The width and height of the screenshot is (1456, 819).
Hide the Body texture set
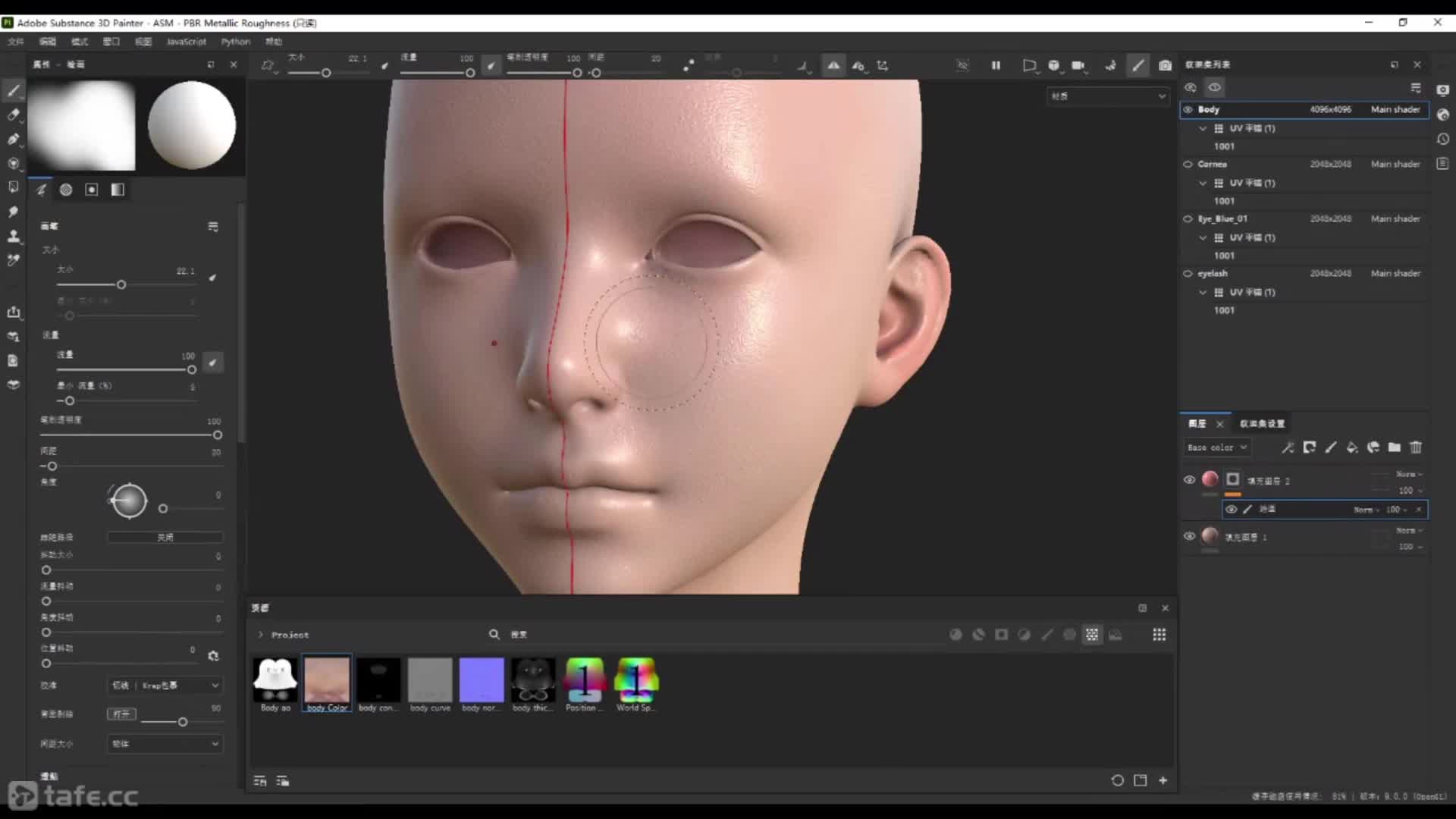click(x=1188, y=110)
